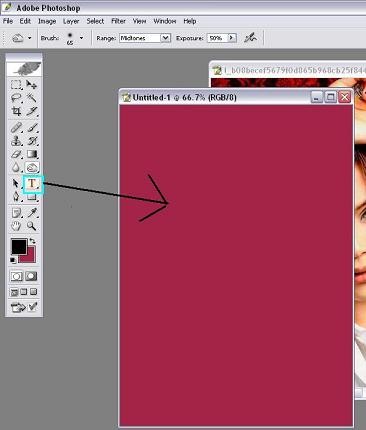Screen dimensions: 366x430
Task: Open the Exposure slider popup arrow
Action: click(x=232, y=38)
